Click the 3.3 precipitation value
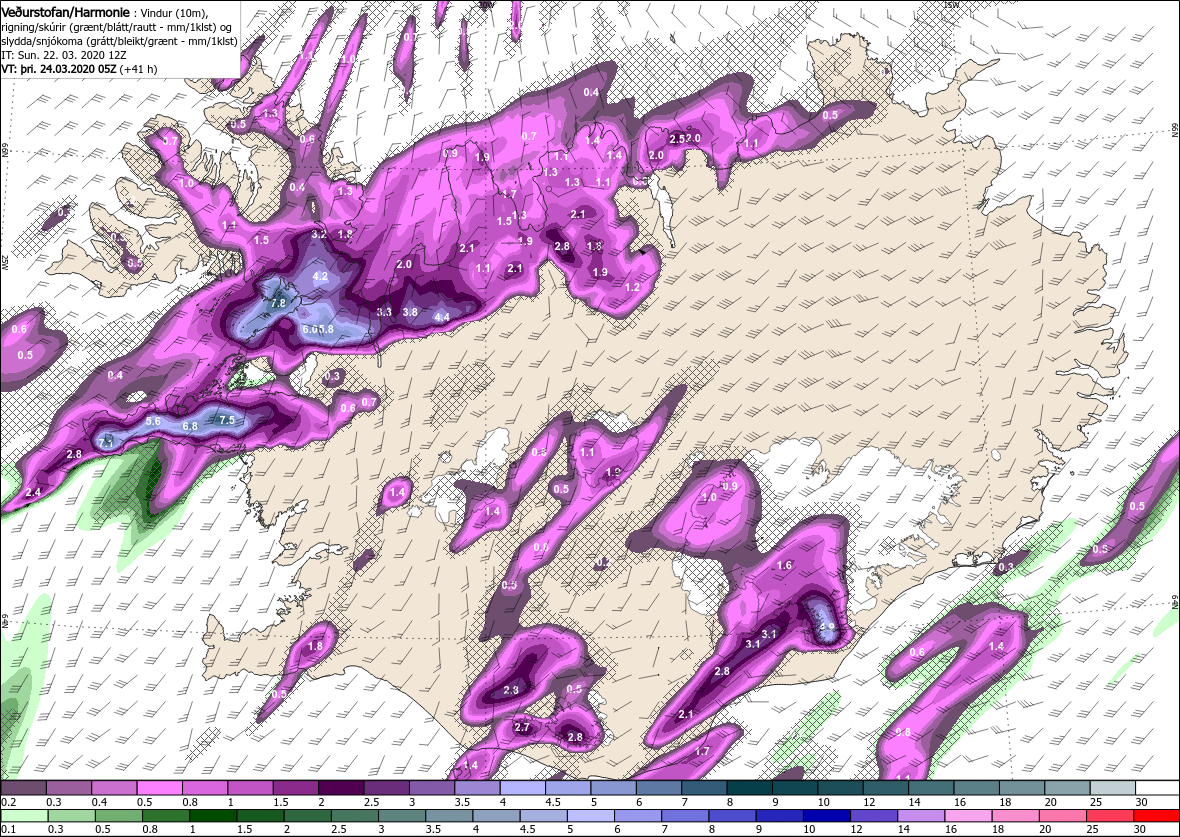Image resolution: width=1180 pixels, height=837 pixels. 385,312
